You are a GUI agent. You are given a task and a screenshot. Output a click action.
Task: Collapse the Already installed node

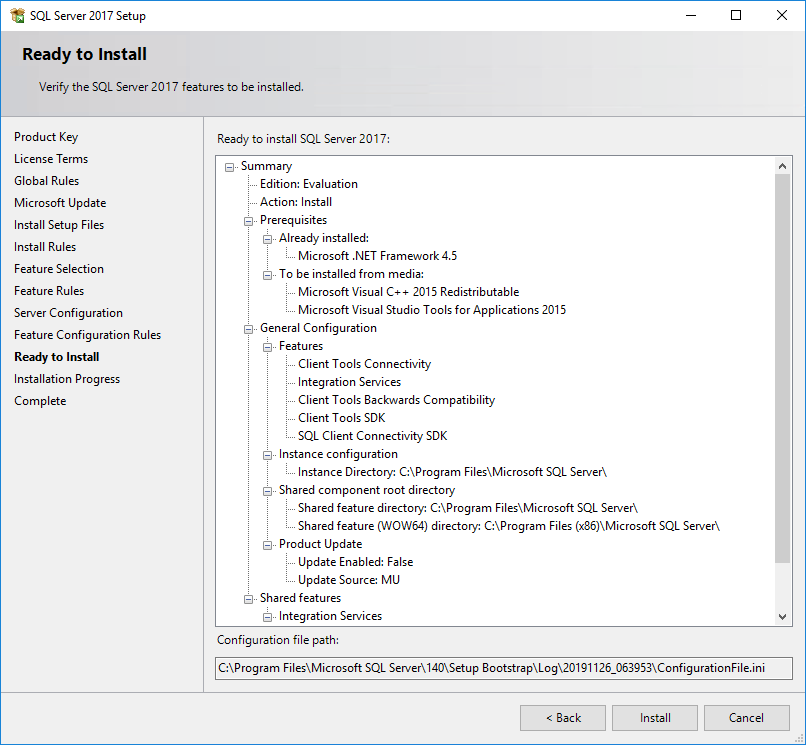pyautogui.click(x=267, y=239)
